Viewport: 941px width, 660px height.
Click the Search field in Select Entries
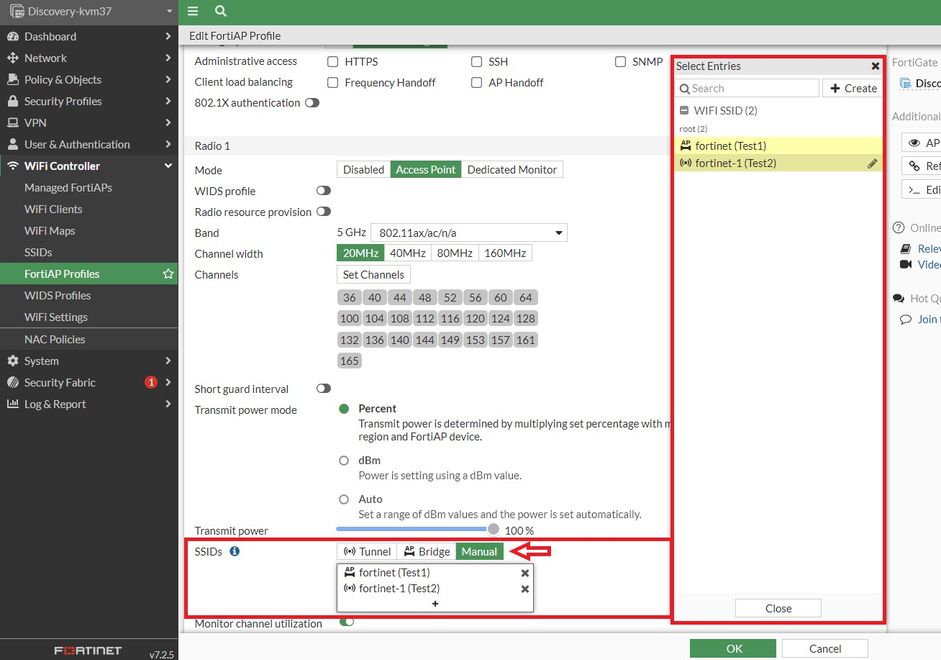747,88
